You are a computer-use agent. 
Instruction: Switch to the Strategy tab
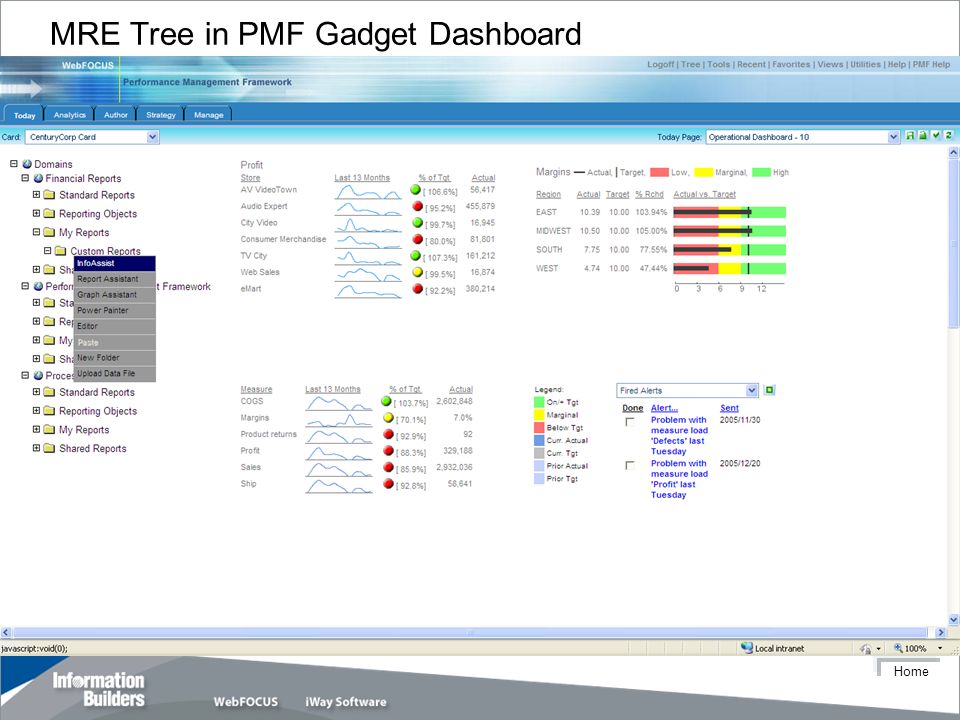161,114
